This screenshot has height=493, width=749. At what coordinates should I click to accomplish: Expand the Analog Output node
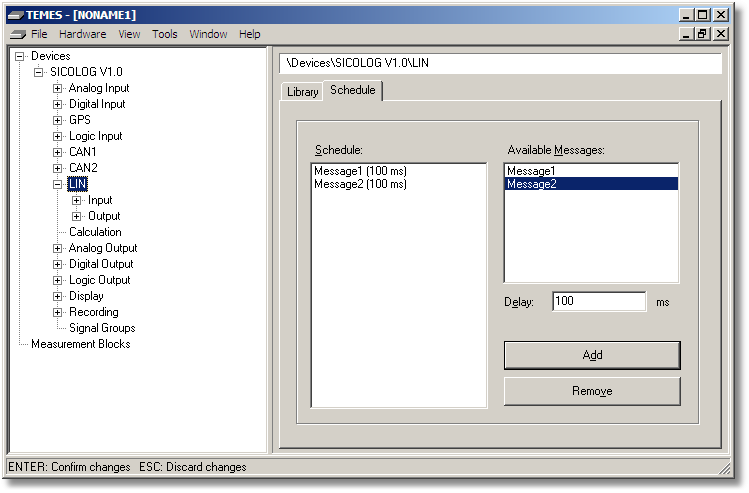tap(57, 248)
